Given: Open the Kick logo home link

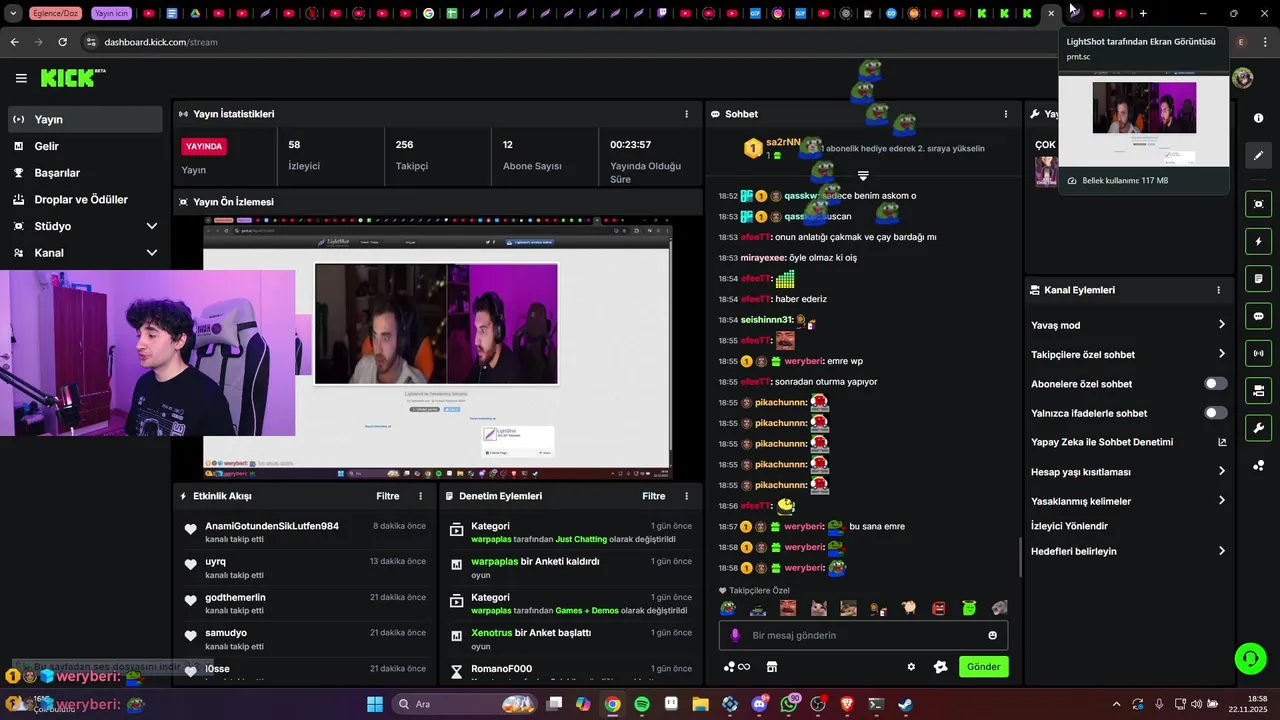Looking at the screenshot, I should (73, 78).
